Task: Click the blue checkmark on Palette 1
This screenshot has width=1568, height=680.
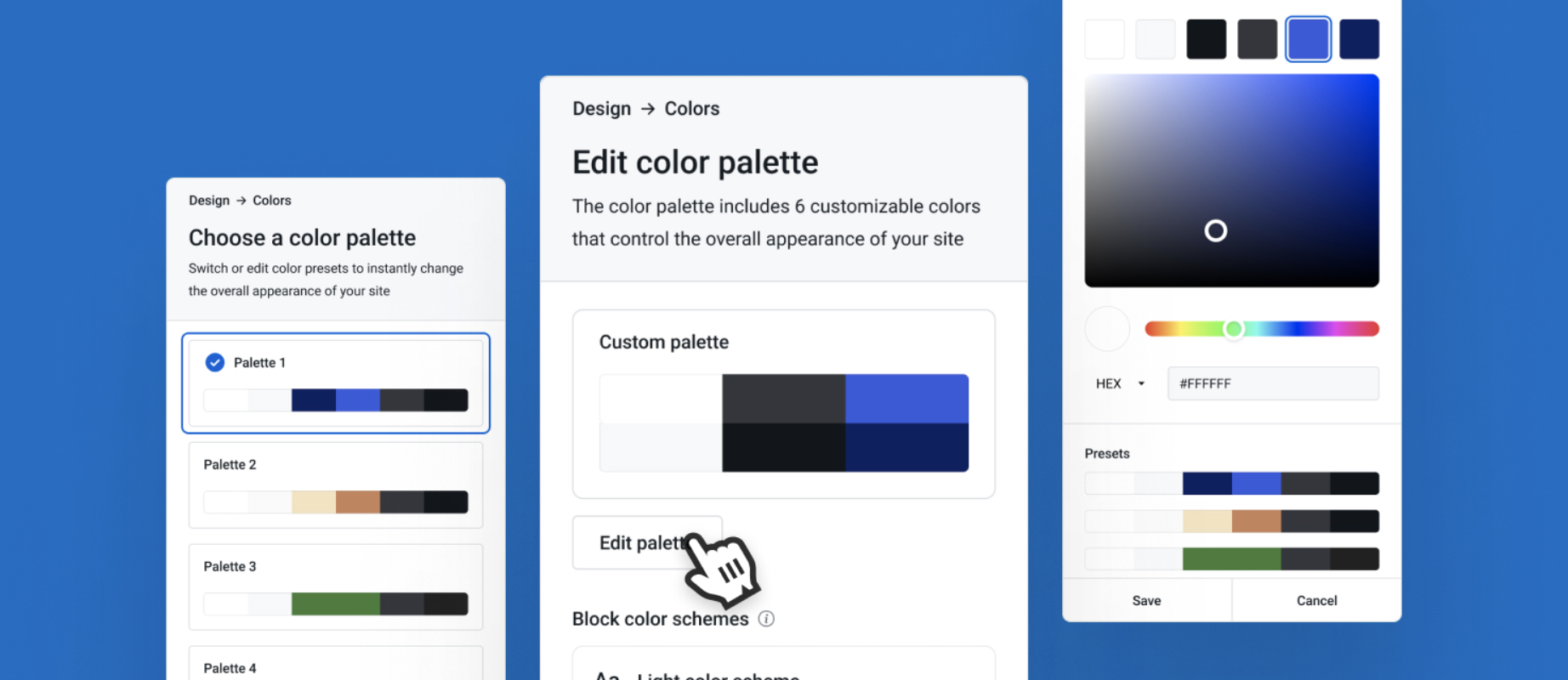Action: [215, 362]
